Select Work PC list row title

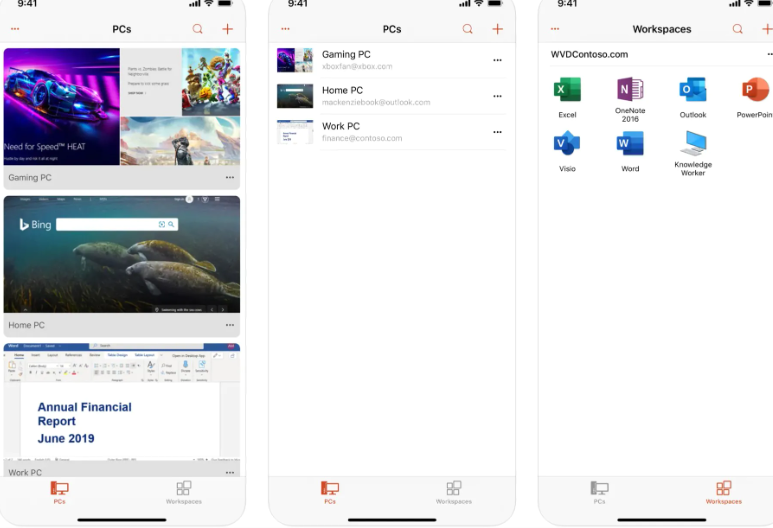[x=341, y=126]
